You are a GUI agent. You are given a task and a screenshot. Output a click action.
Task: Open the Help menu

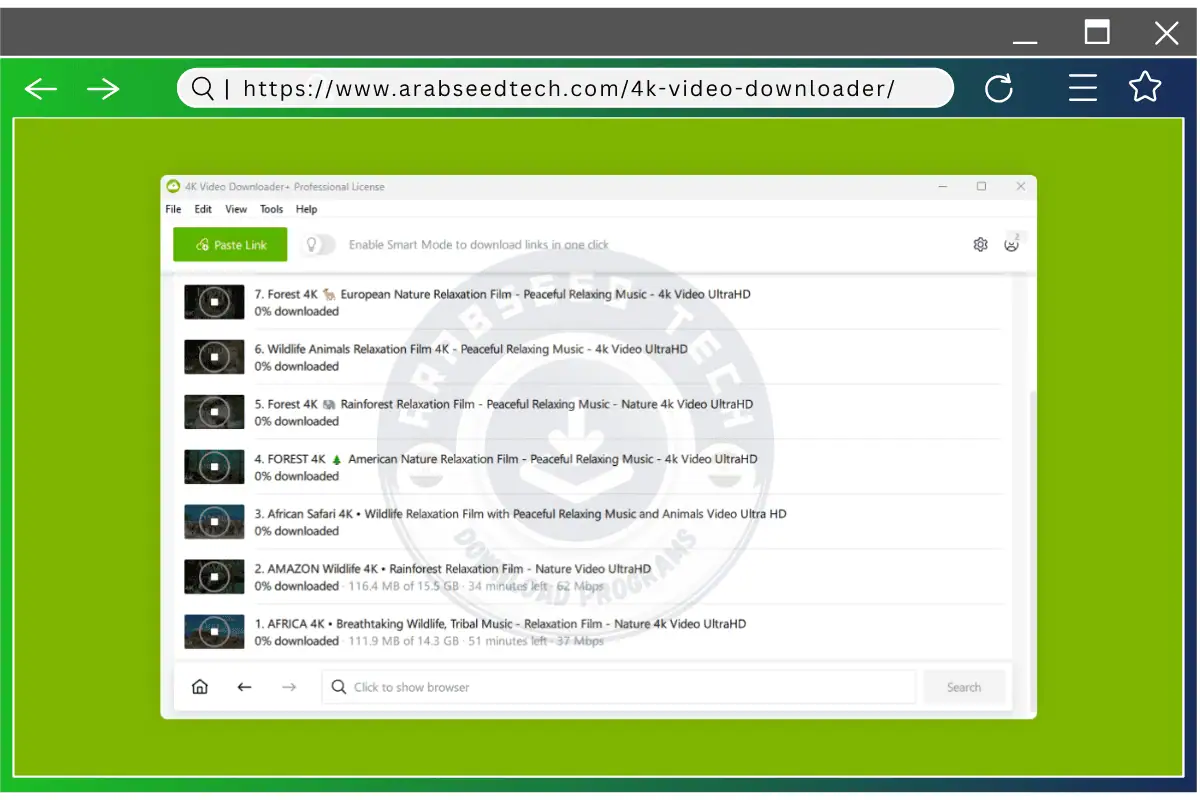tap(306, 209)
